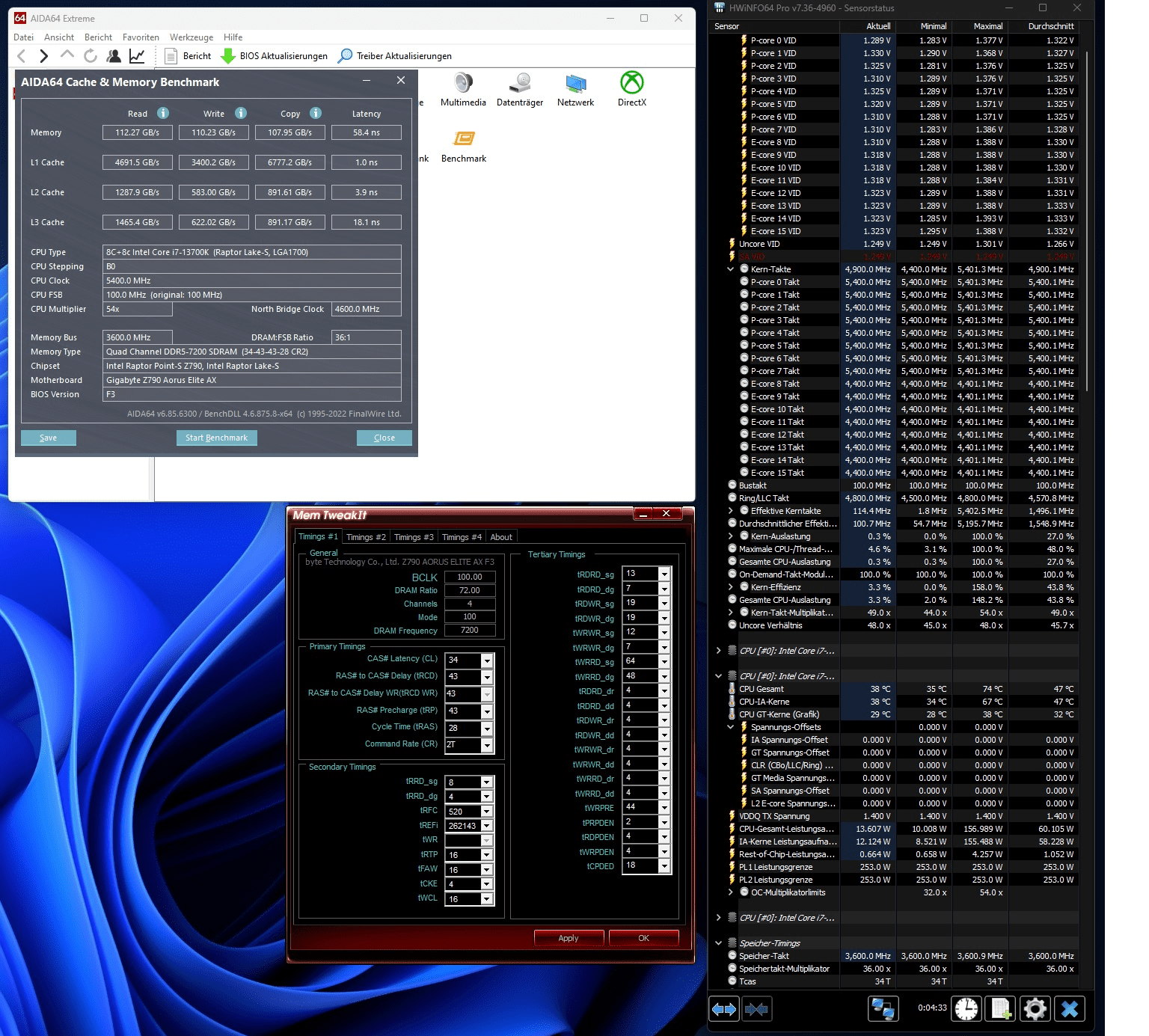Screen dimensions: 1149x1036
Task: Open the tCPDED dropdown
Action: click(x=664, y=865)
